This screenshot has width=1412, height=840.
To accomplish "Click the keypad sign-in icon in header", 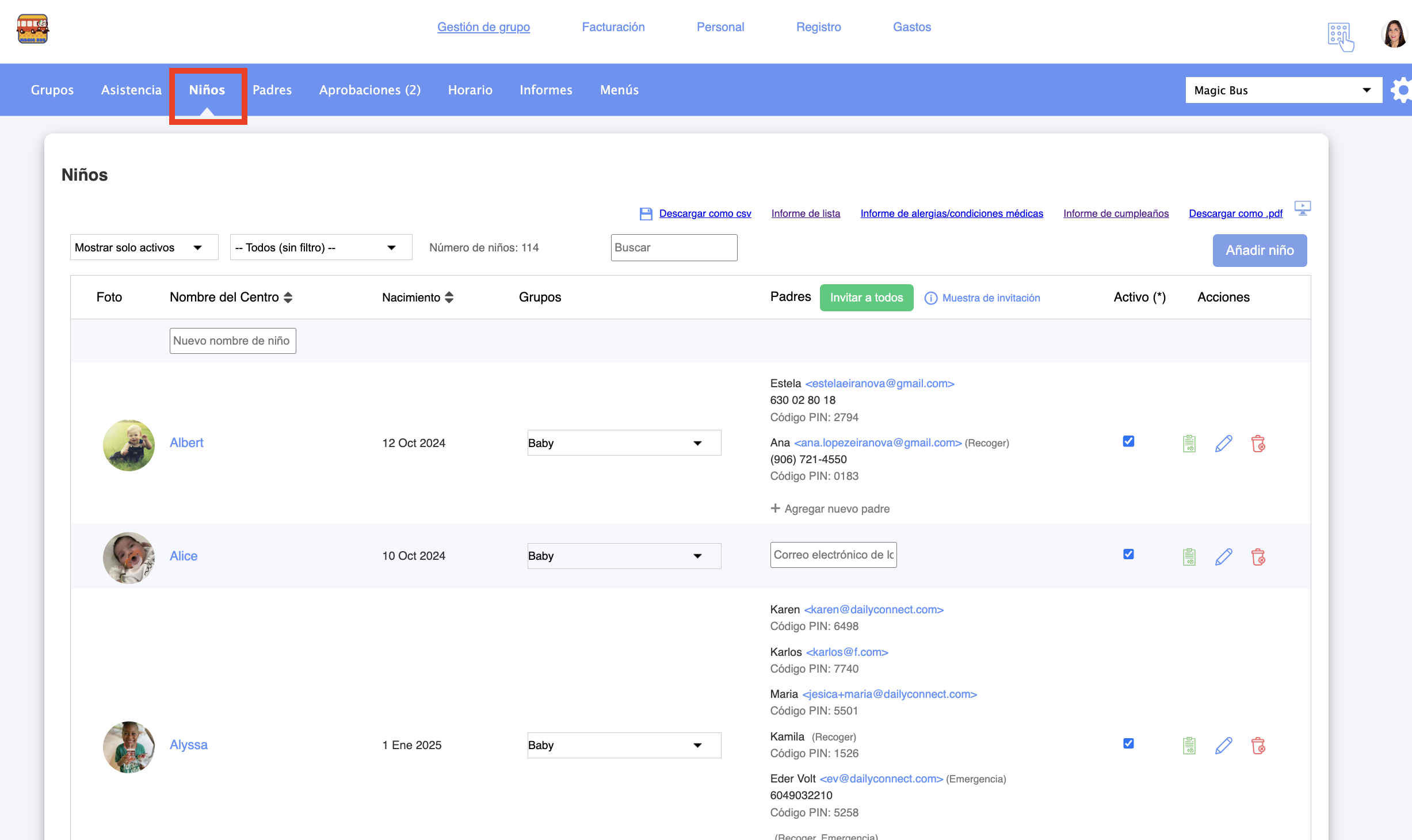I will tap(1340, 36).
